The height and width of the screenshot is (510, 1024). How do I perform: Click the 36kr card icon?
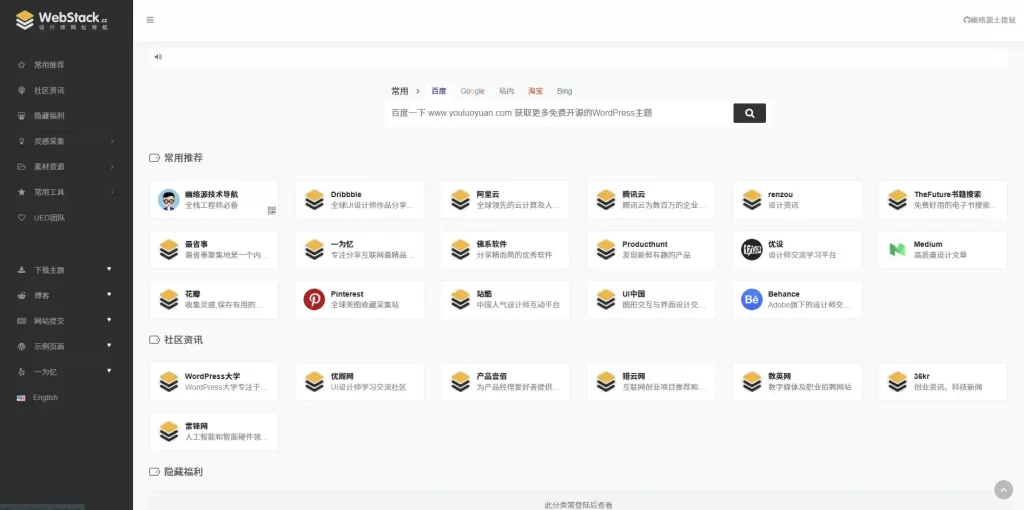coord(897,381)
